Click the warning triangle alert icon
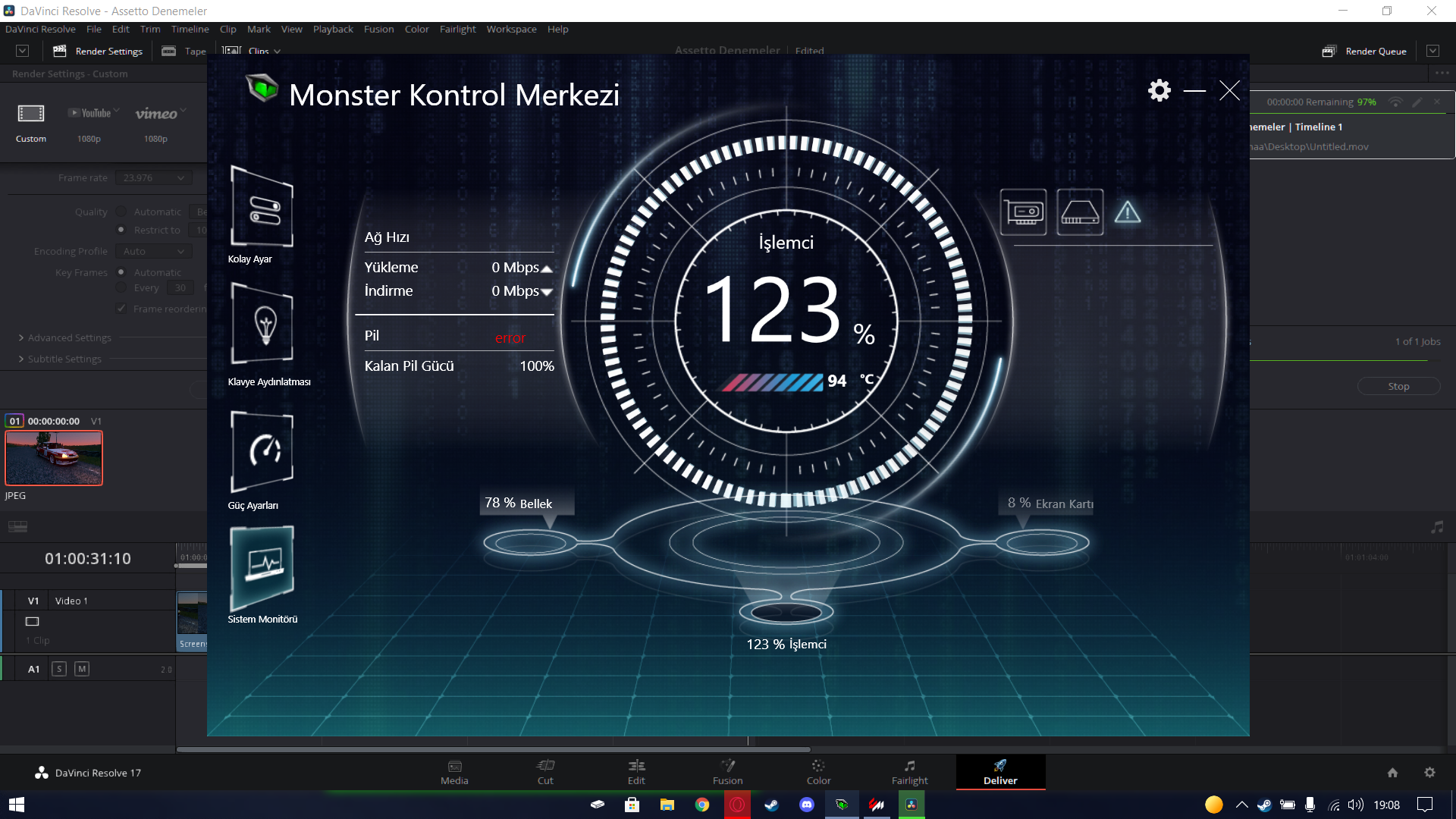1456x819 pixels. coord(1128,212)
